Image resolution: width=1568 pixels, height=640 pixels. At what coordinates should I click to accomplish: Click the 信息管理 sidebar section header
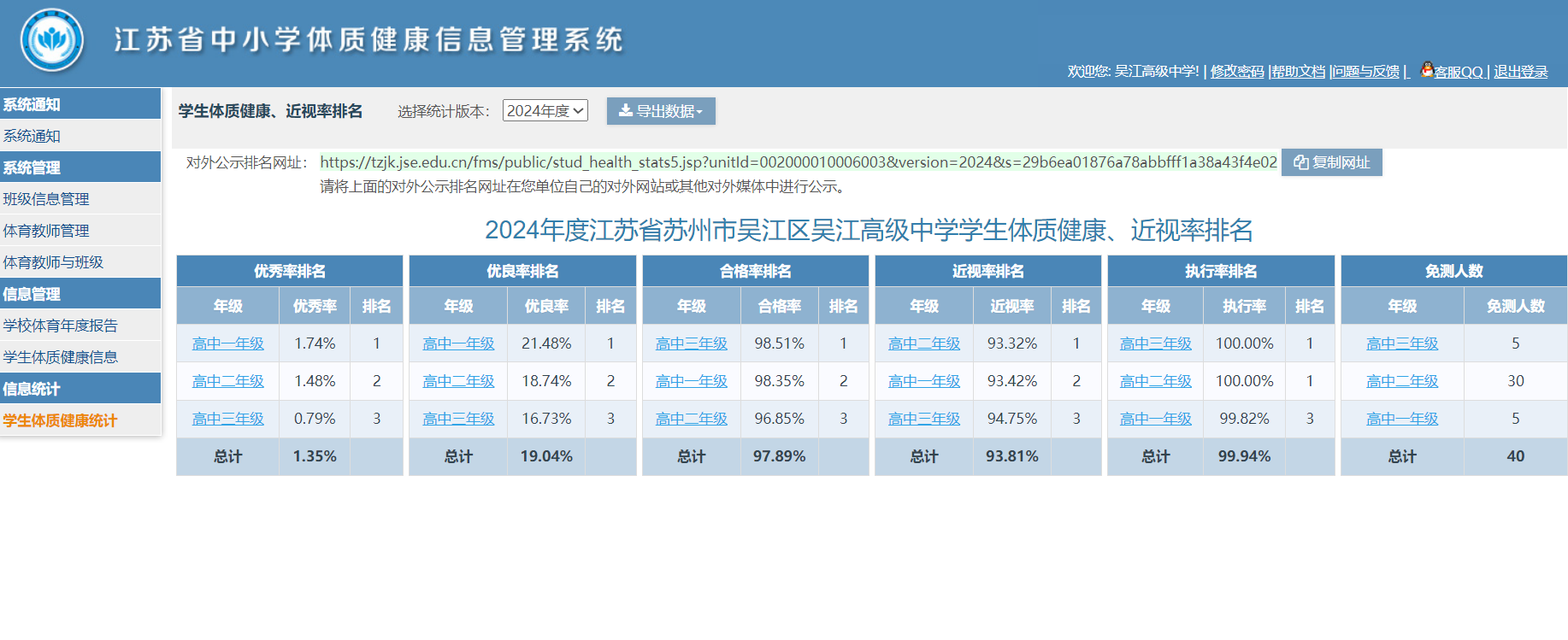[80, 294]
